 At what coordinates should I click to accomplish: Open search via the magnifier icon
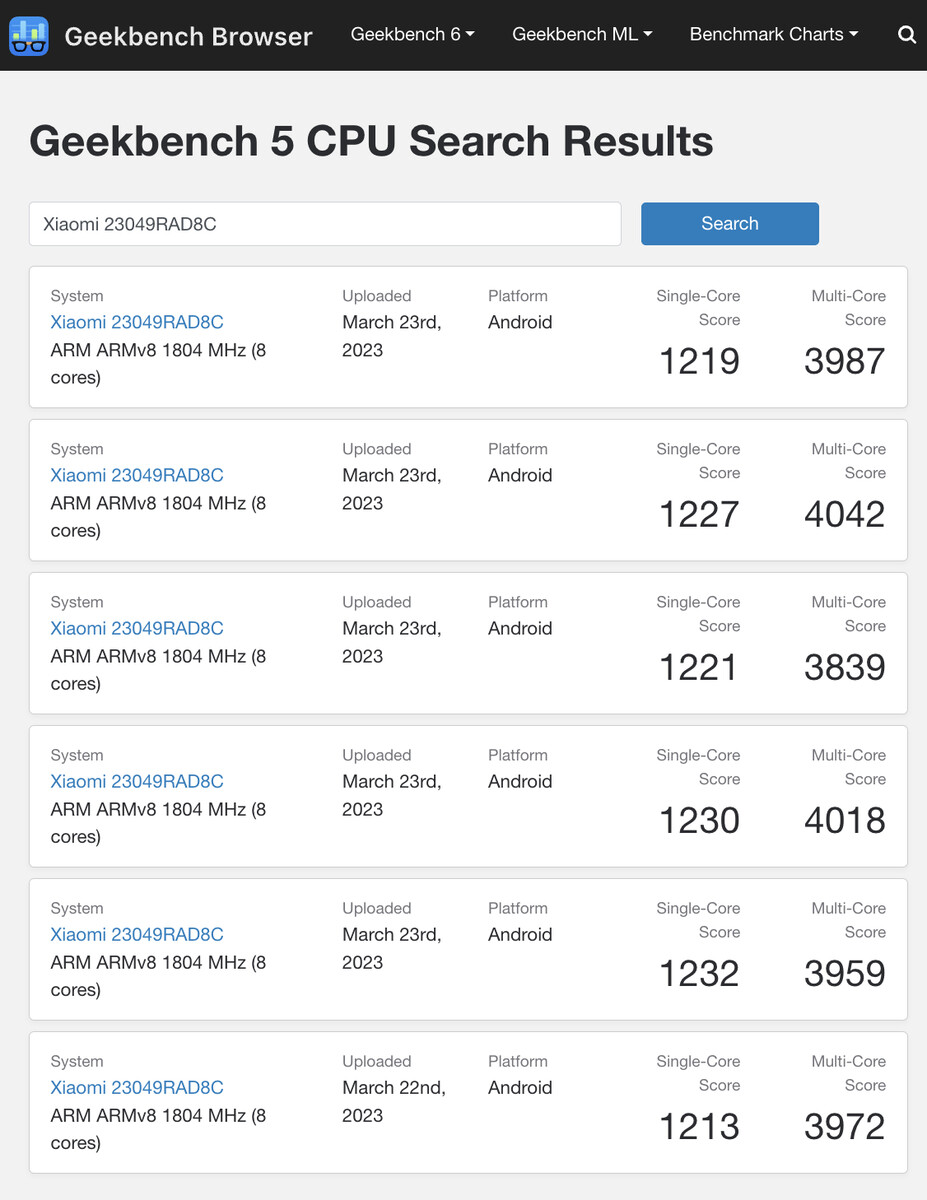click(x=907, y=35)
